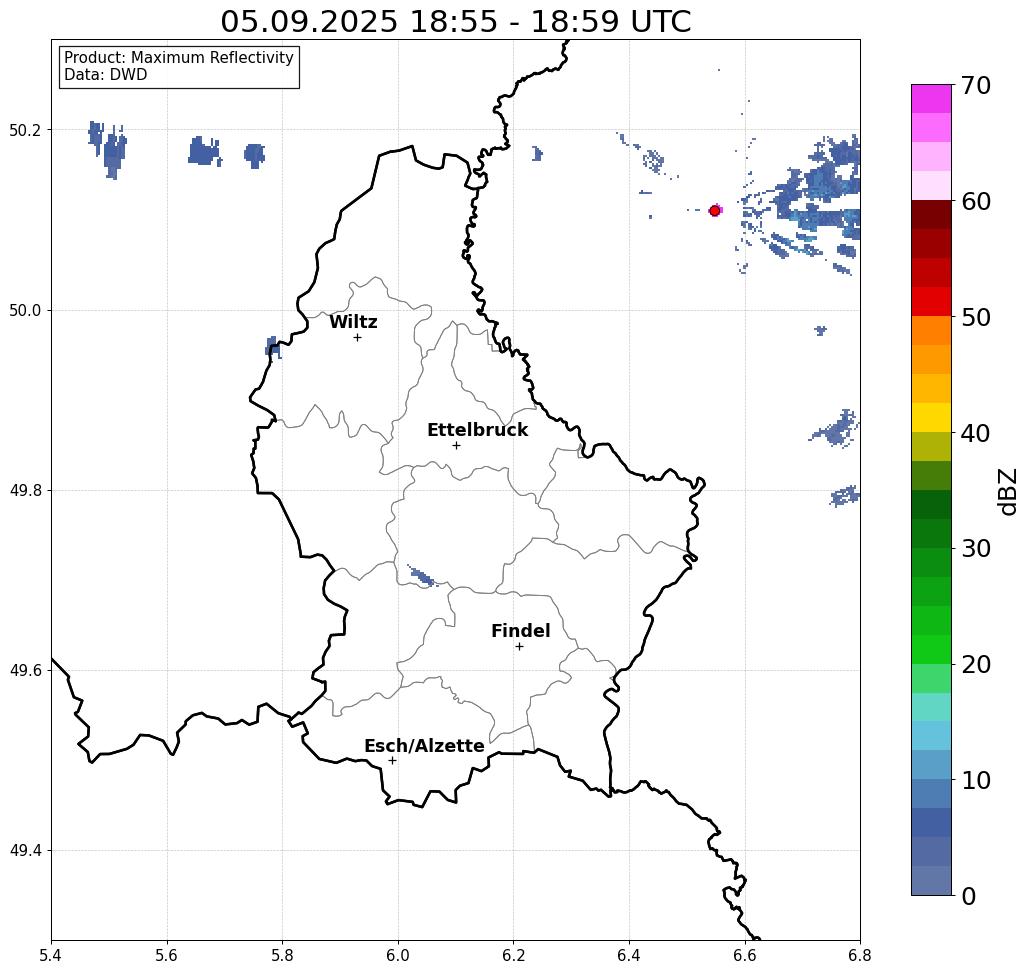
Task: Click the small radar echo inside Luxembourg
Action: (421, 576)
